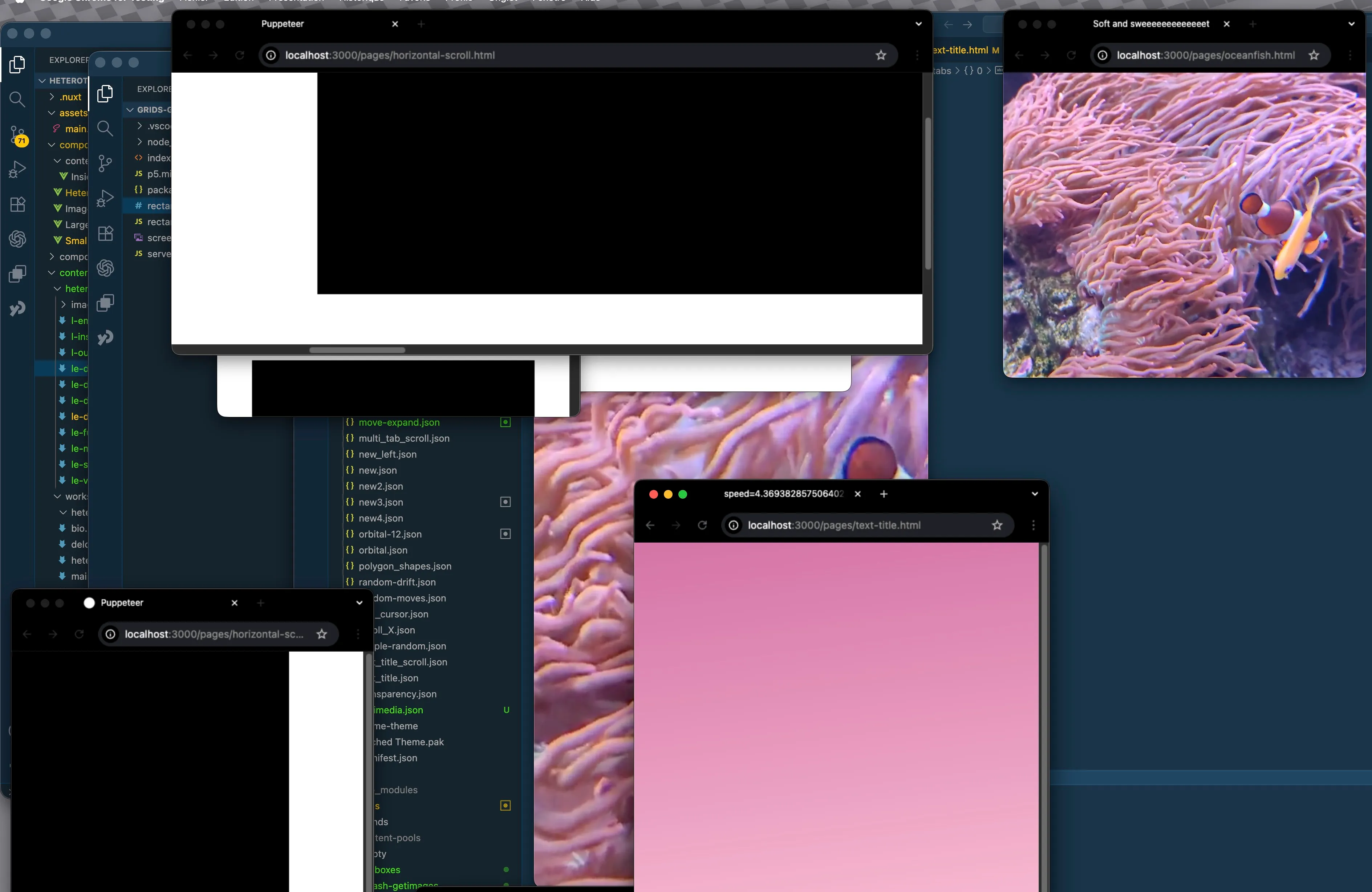Bookmark the oceanfish.html page with star icon
This screenshot has height=892, width=1372.
1313,55
